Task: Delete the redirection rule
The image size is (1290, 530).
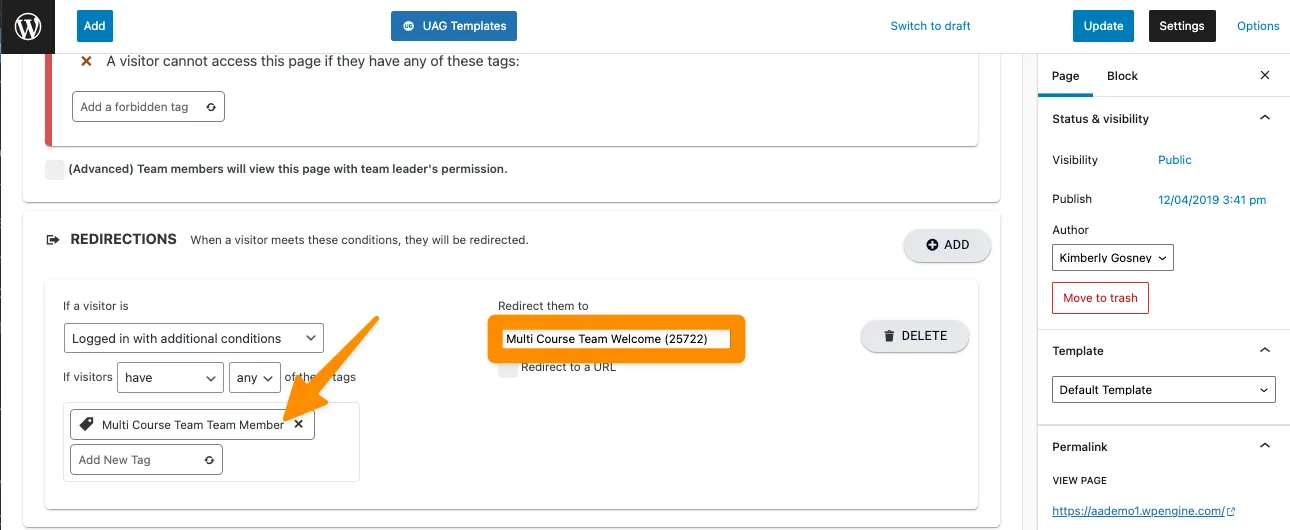Action: pos(914,336)
